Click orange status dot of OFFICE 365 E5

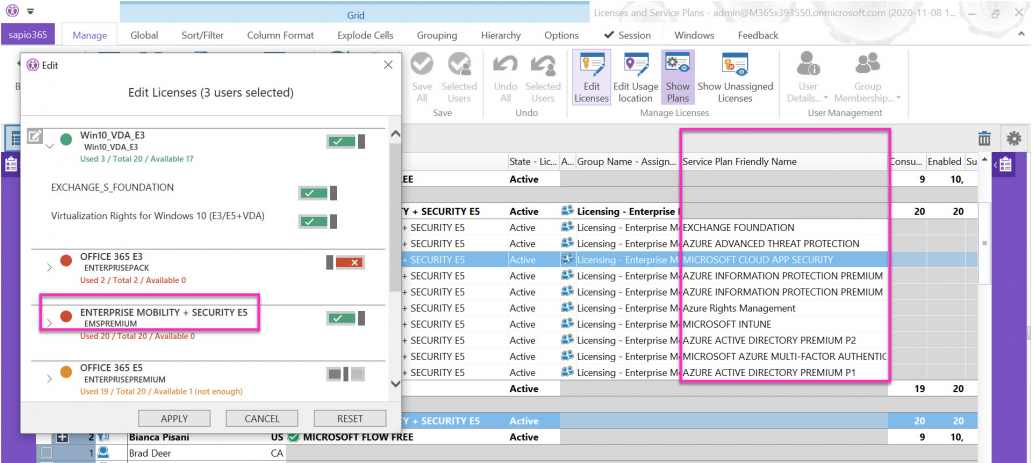pos(66,373)
